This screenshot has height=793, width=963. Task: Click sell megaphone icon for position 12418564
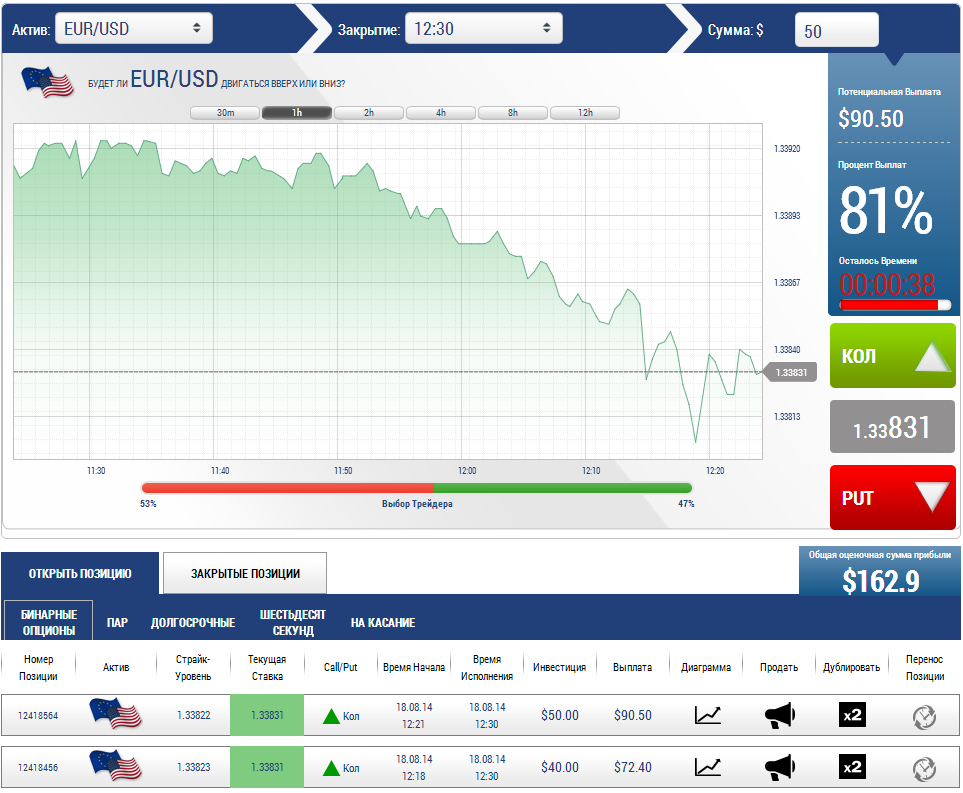point(779,715)
